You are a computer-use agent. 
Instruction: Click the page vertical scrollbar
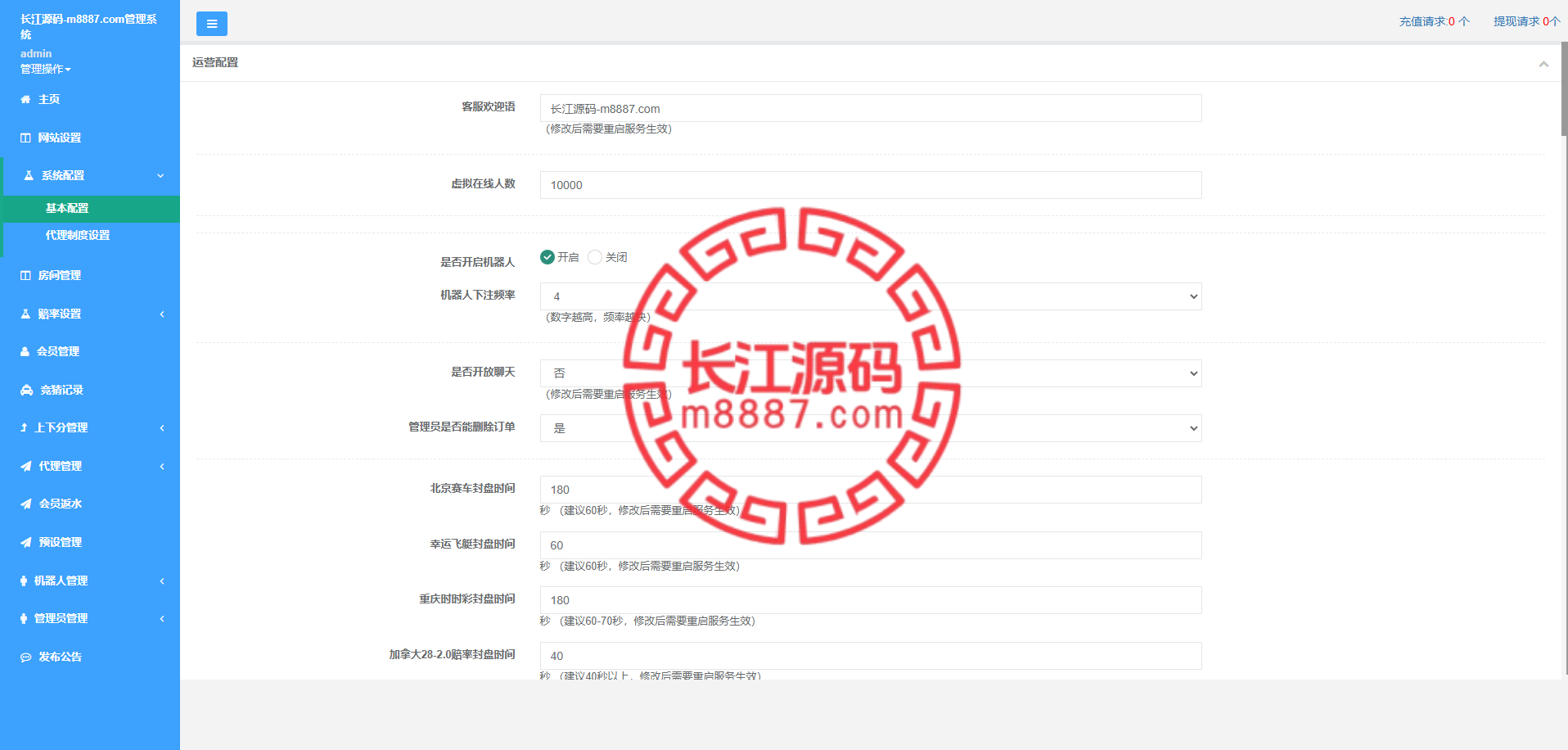(x=1564, y=88)
